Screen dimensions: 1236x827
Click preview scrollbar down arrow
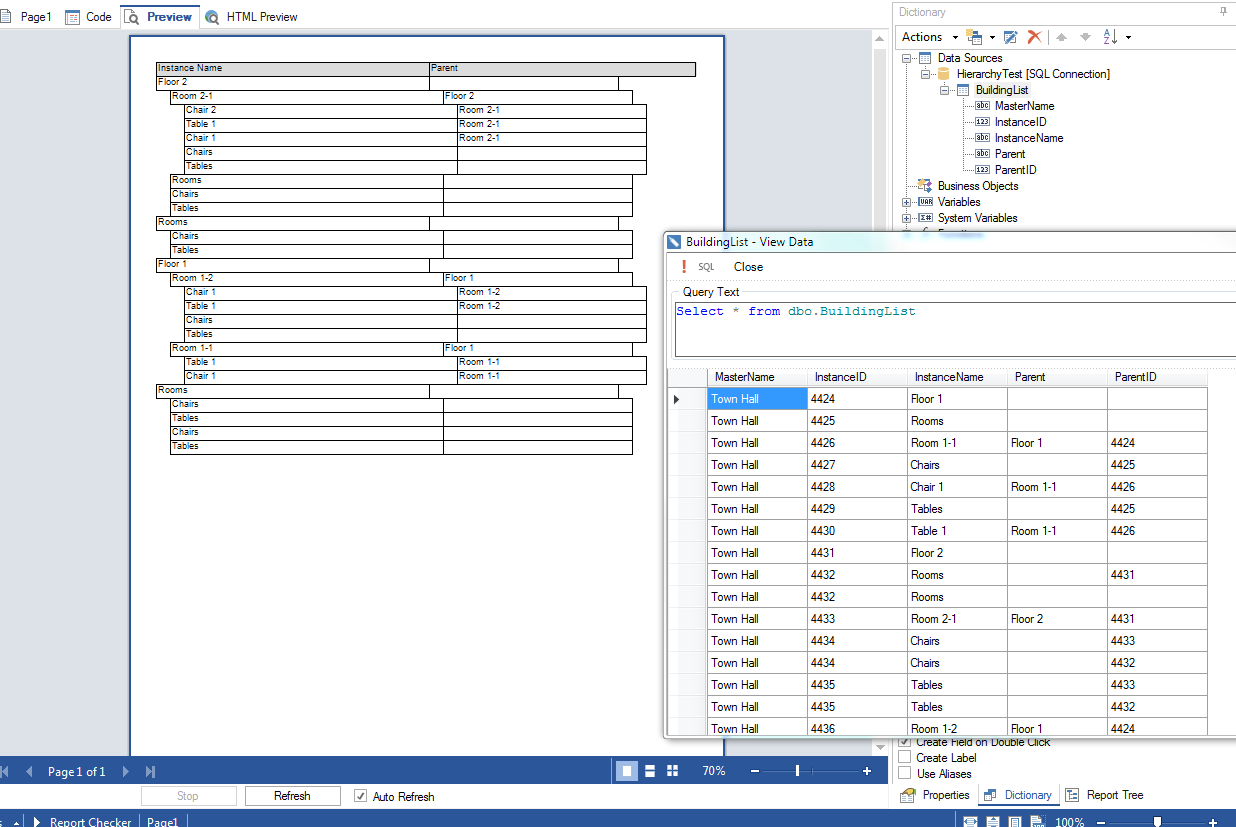(x=880, y=748)
